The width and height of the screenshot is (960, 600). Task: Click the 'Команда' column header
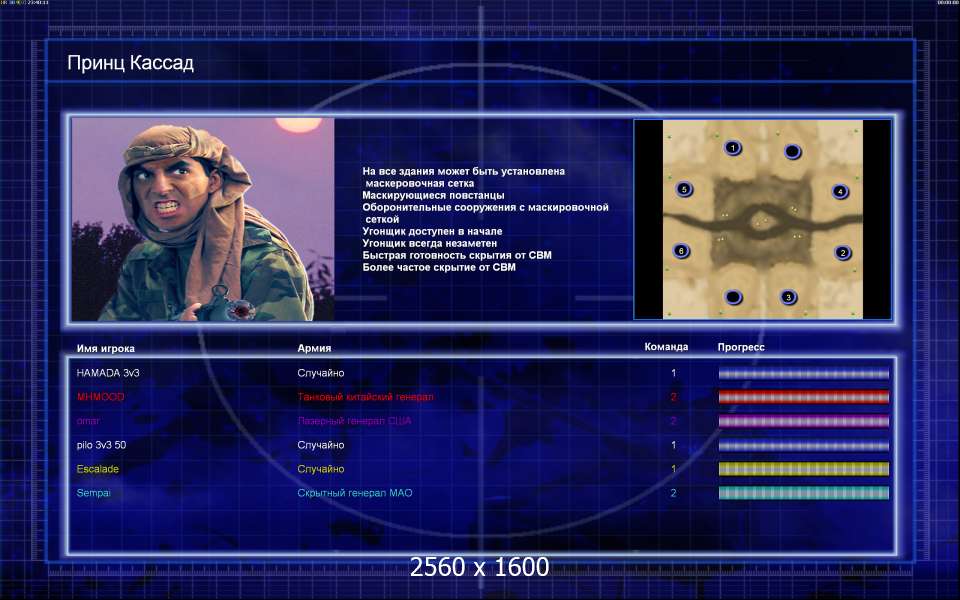click(x=666, y=347)
